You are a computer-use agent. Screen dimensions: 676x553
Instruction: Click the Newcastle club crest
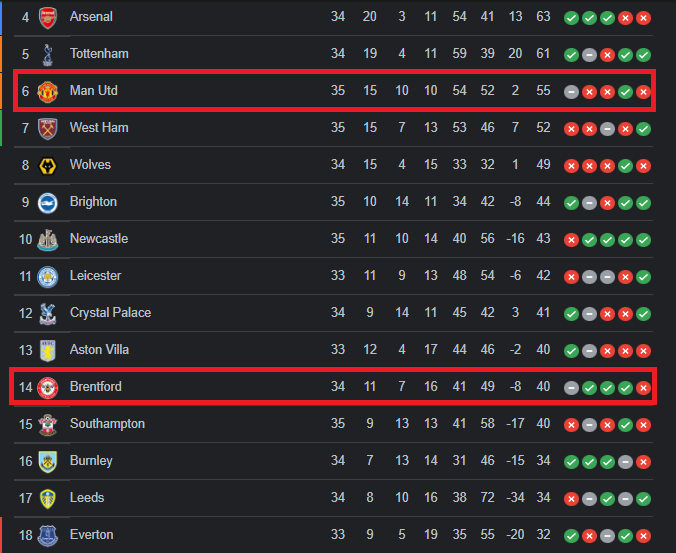tap(47, 240)
